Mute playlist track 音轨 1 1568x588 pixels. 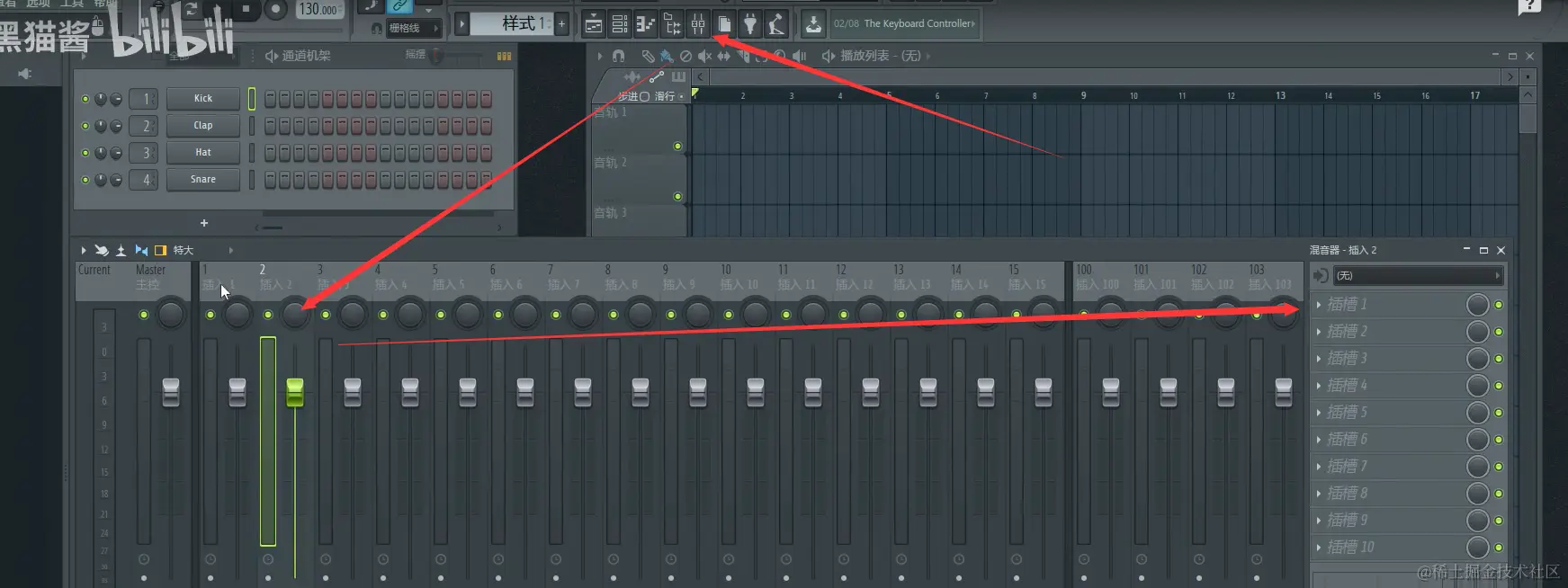(677, 146)
